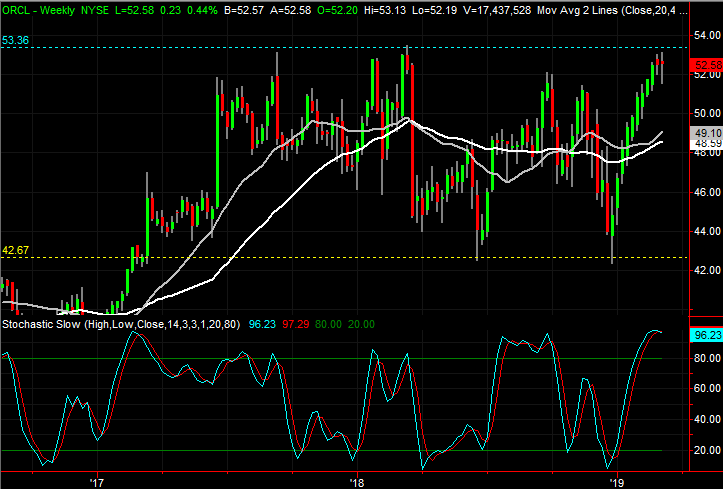Click the 42.67 support level label
The height and width of the screenshot is (489, 723).
pyautogui.click(x=15, y=249)
